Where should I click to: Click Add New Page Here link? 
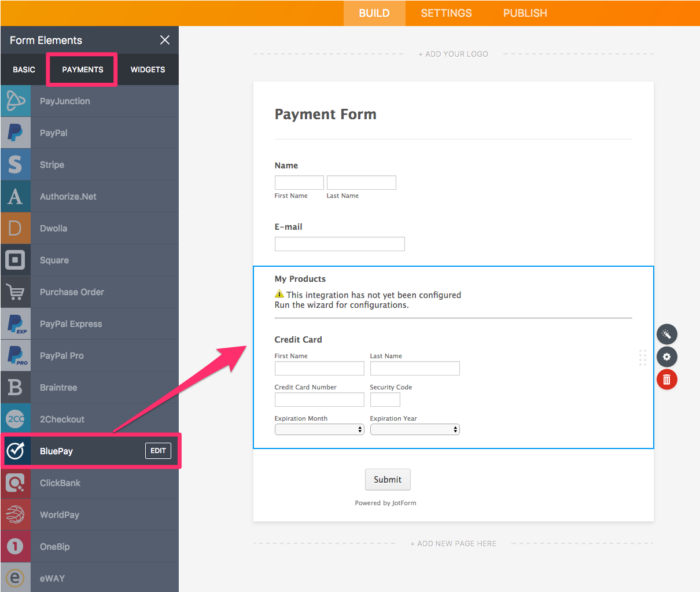pos(453,543)
